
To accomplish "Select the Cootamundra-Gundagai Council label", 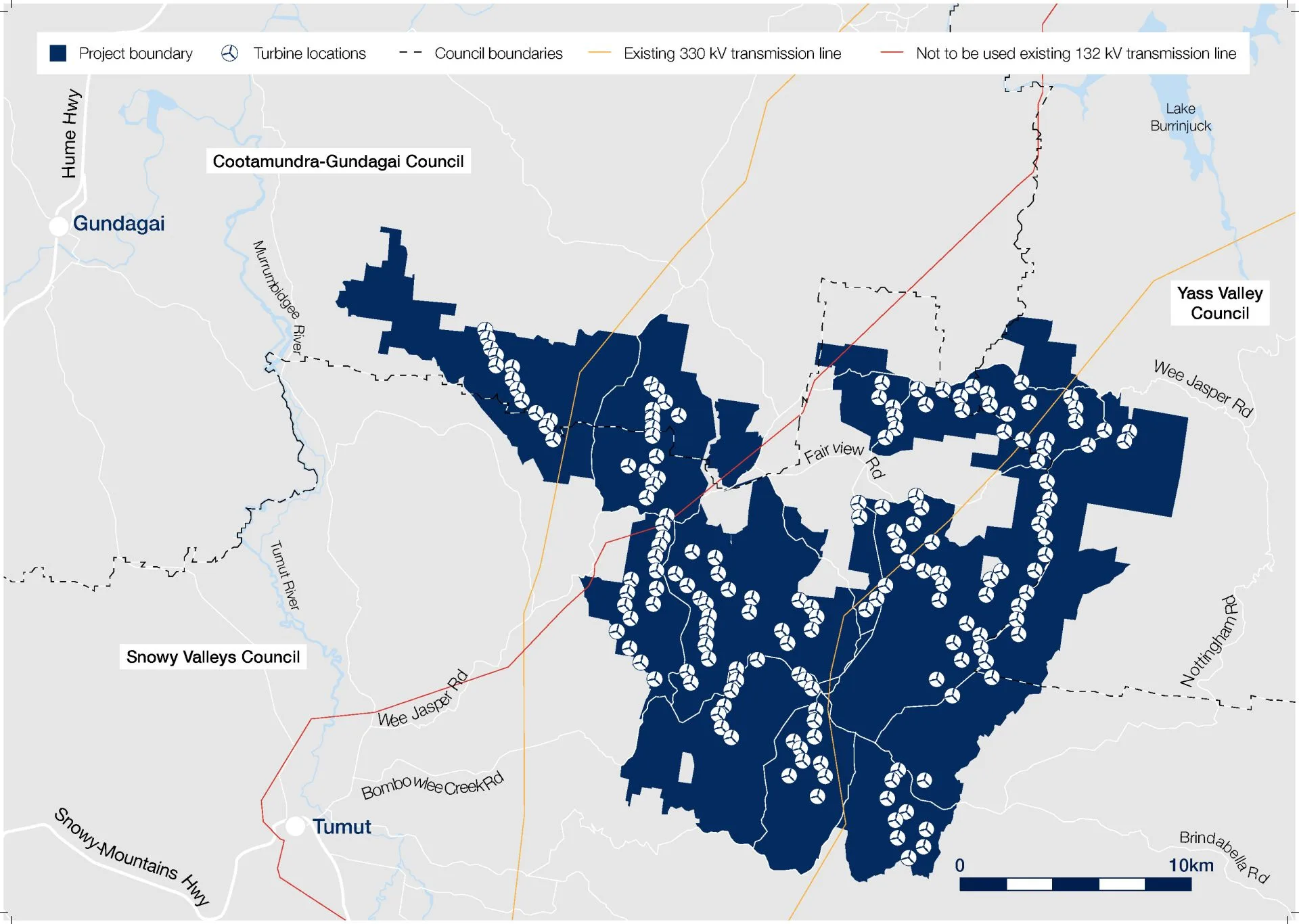I will point(338,162).
